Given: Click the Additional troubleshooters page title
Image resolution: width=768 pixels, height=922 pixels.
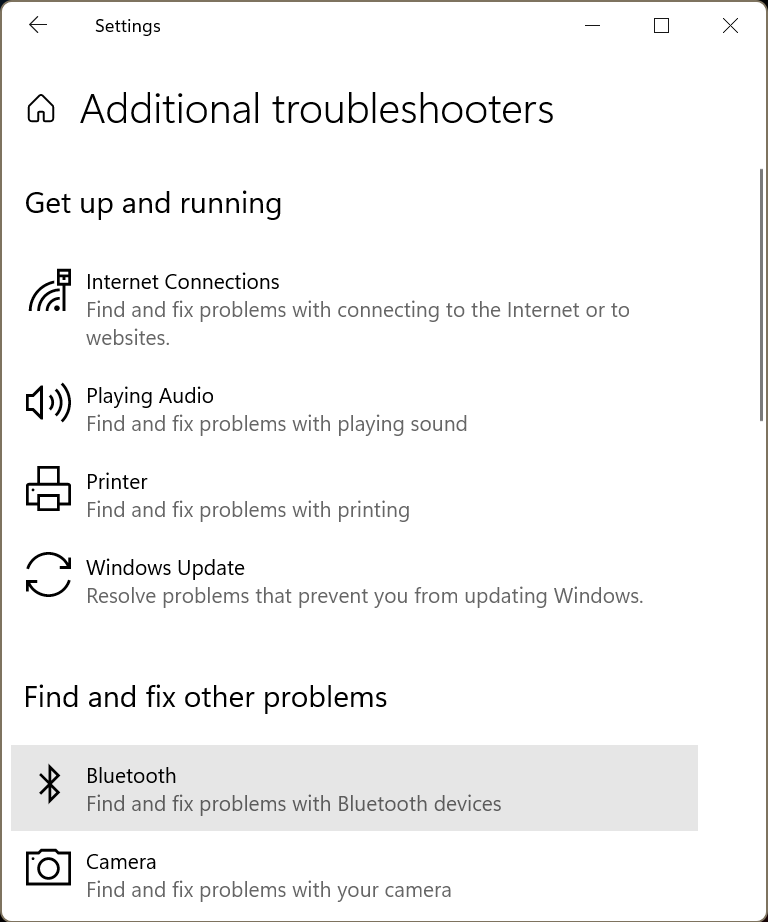Looking at the screenshot, I should [x=318, y=110].
